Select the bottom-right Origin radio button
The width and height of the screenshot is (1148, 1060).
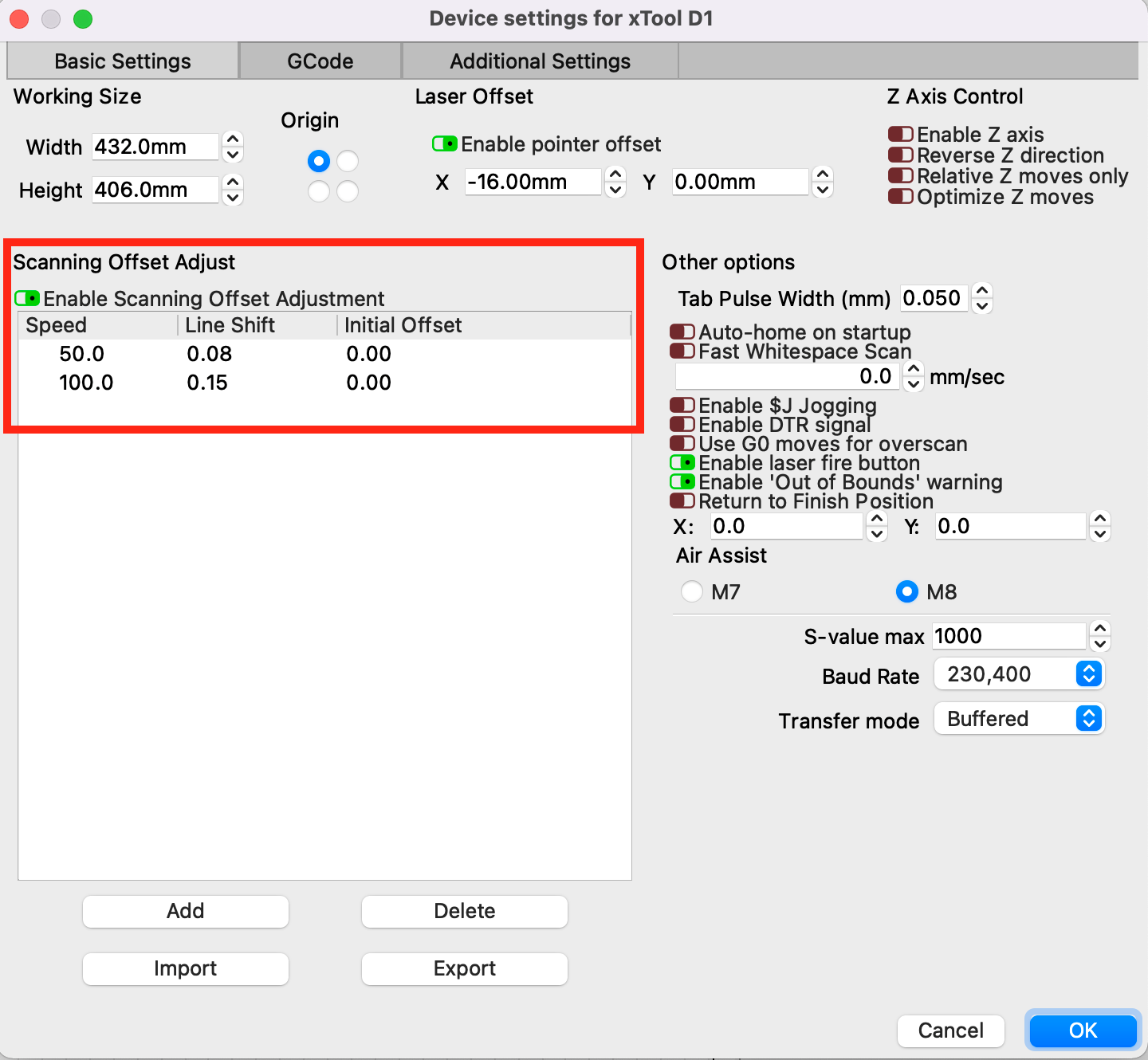coord(348,191)
